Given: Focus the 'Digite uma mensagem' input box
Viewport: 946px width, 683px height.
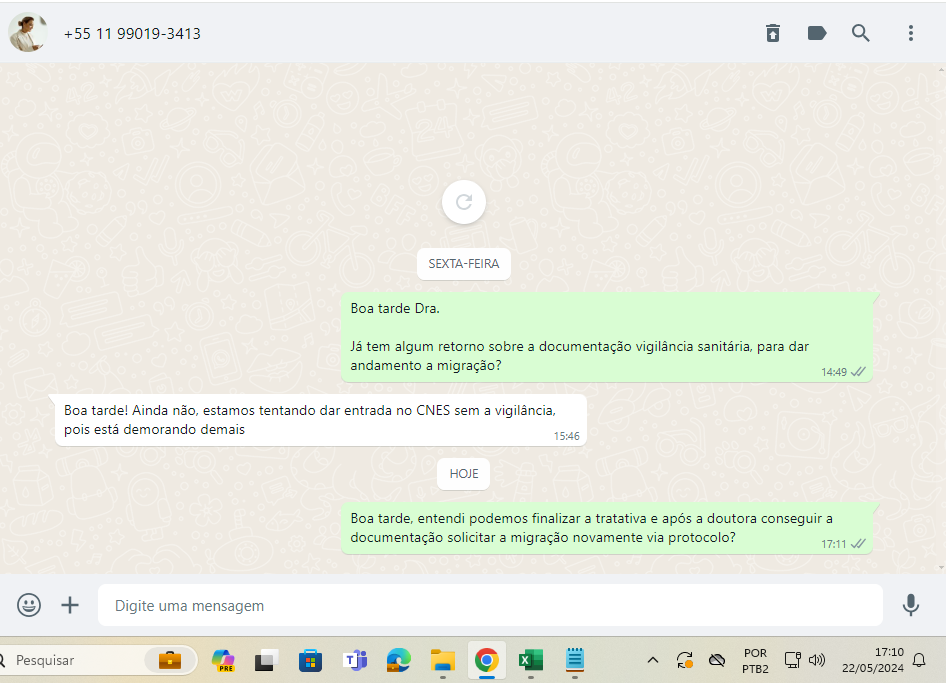Looking at the screenshot, I should [490, 605].
